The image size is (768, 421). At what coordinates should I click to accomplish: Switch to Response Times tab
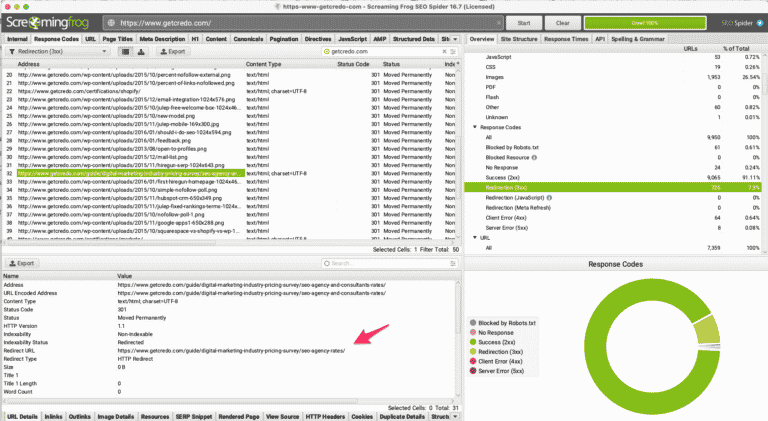pos(566,39)
